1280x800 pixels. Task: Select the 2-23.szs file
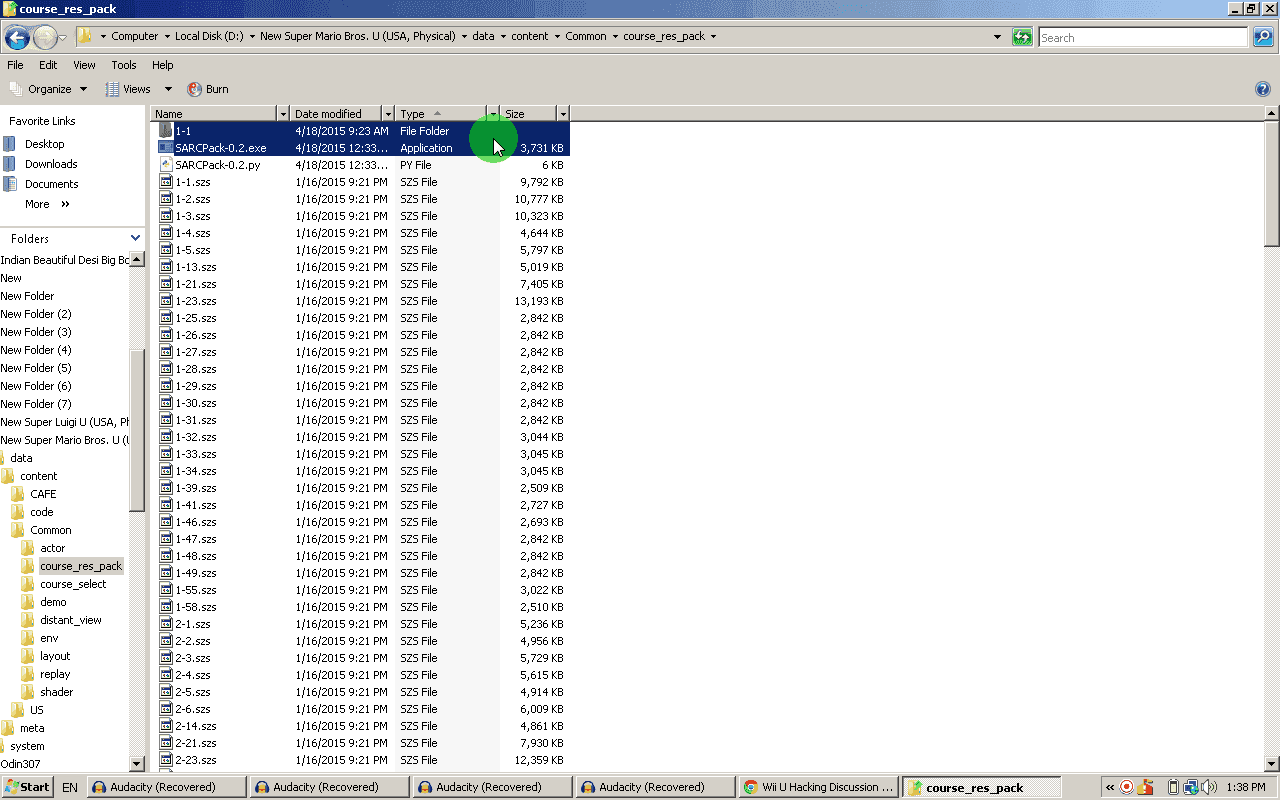pos(196,760)
